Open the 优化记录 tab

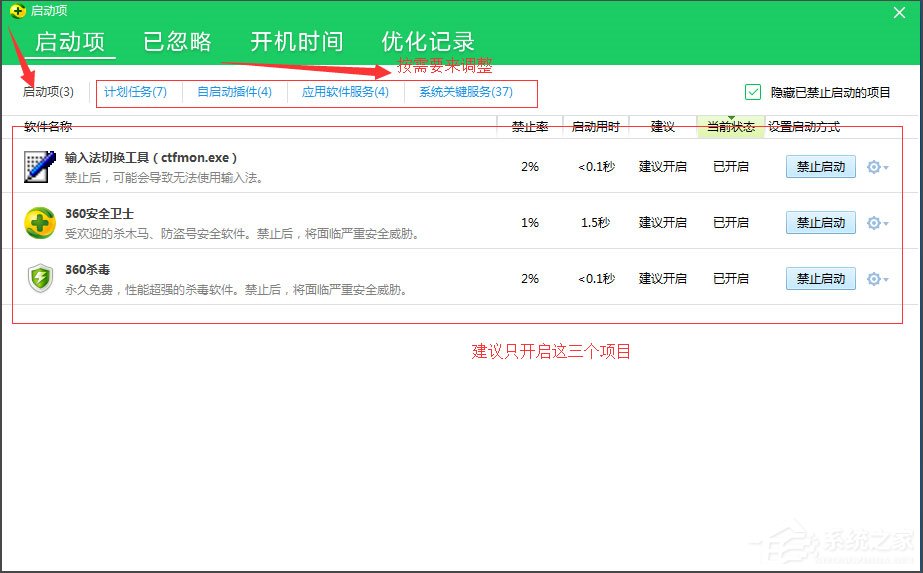[428, 42]
